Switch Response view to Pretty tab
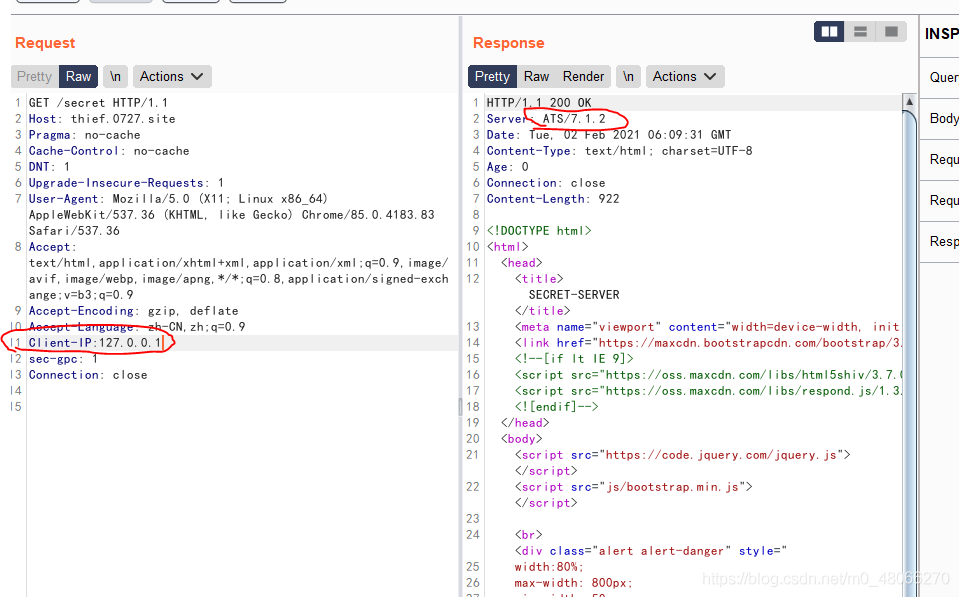This screenshot has width=959, height=597. point(492,76)
